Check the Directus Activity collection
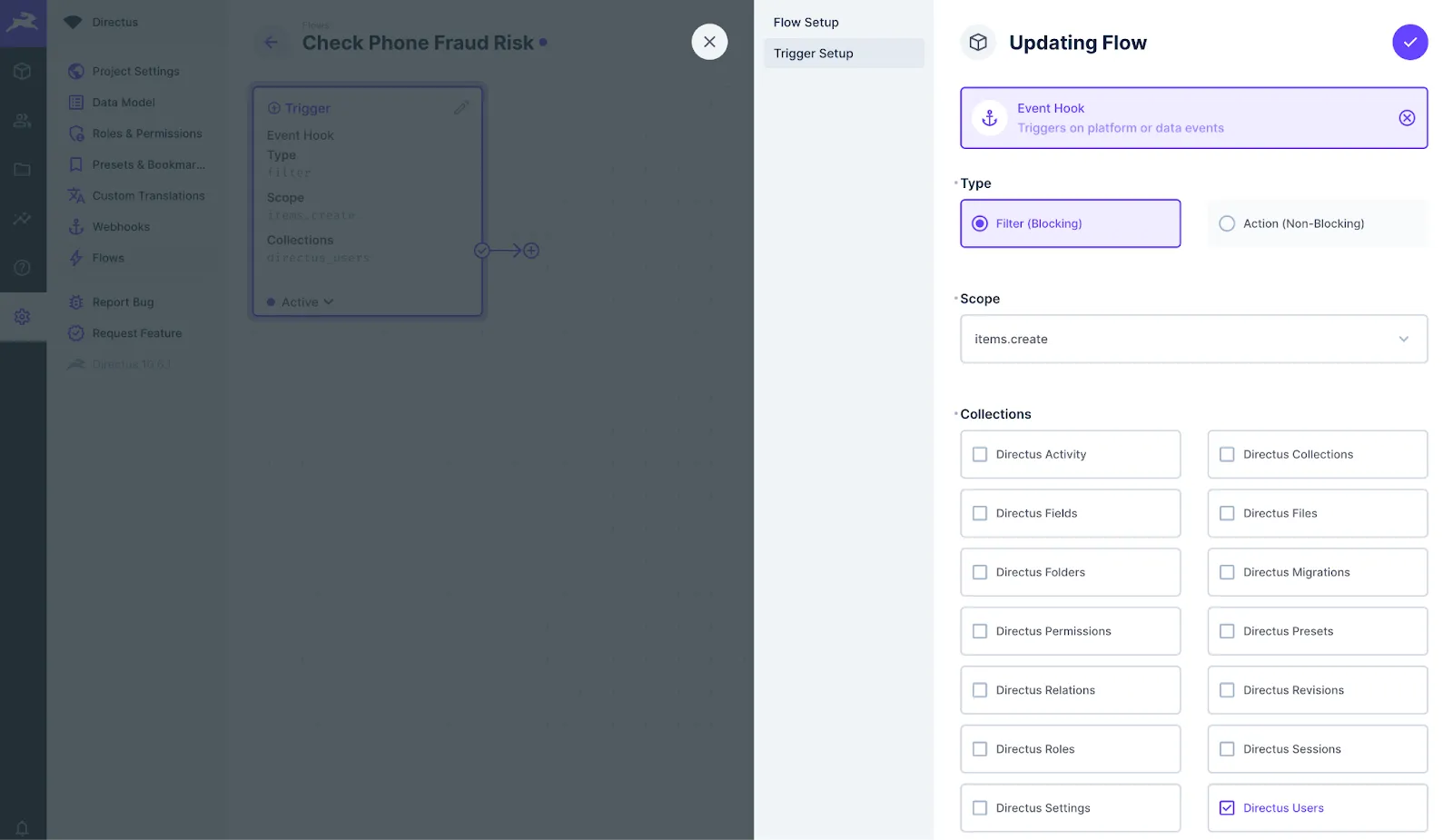 pyautogui.click(x=979, y=454)
